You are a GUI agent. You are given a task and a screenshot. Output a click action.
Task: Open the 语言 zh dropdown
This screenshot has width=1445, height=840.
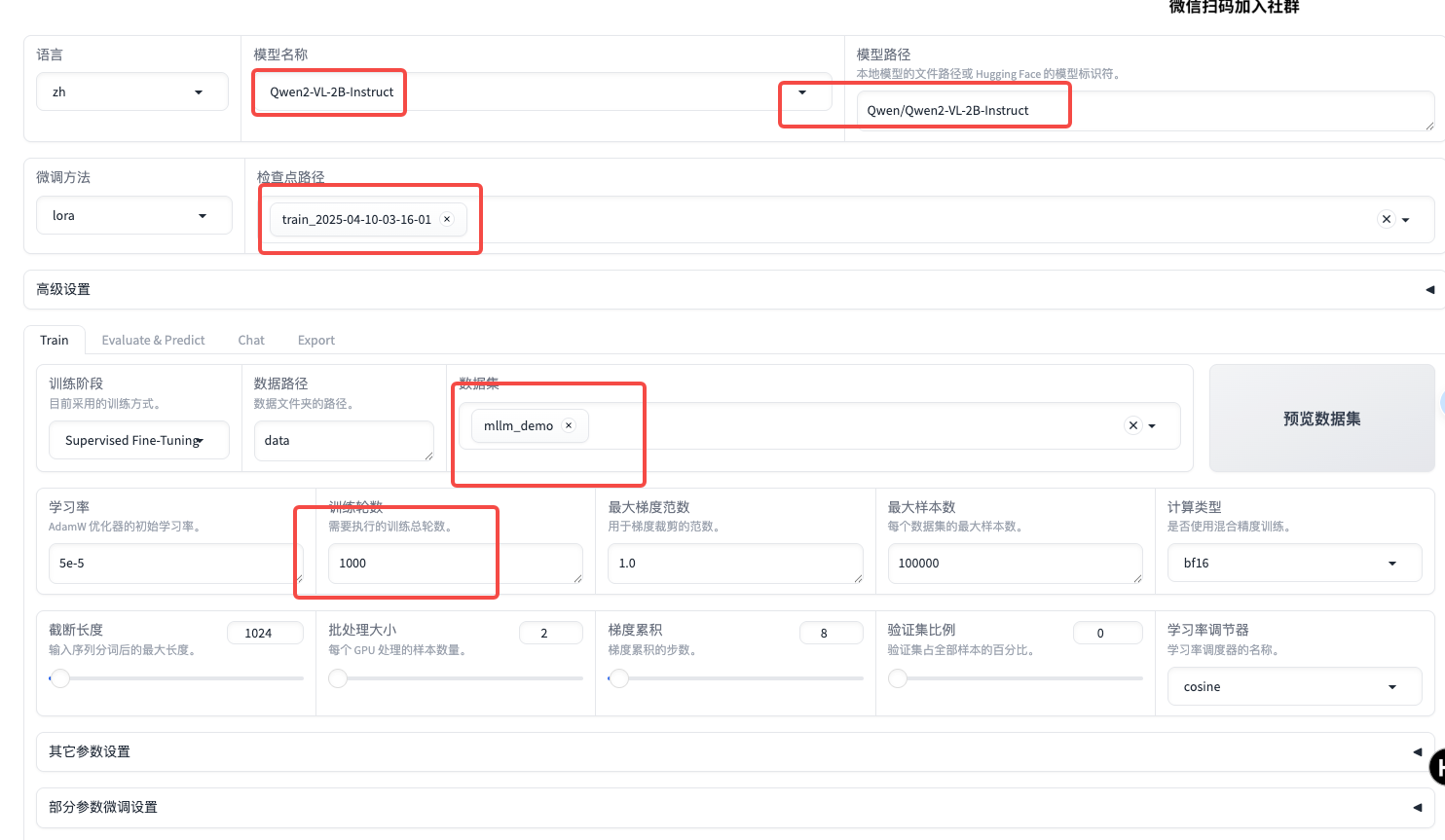tap(132, 91)
